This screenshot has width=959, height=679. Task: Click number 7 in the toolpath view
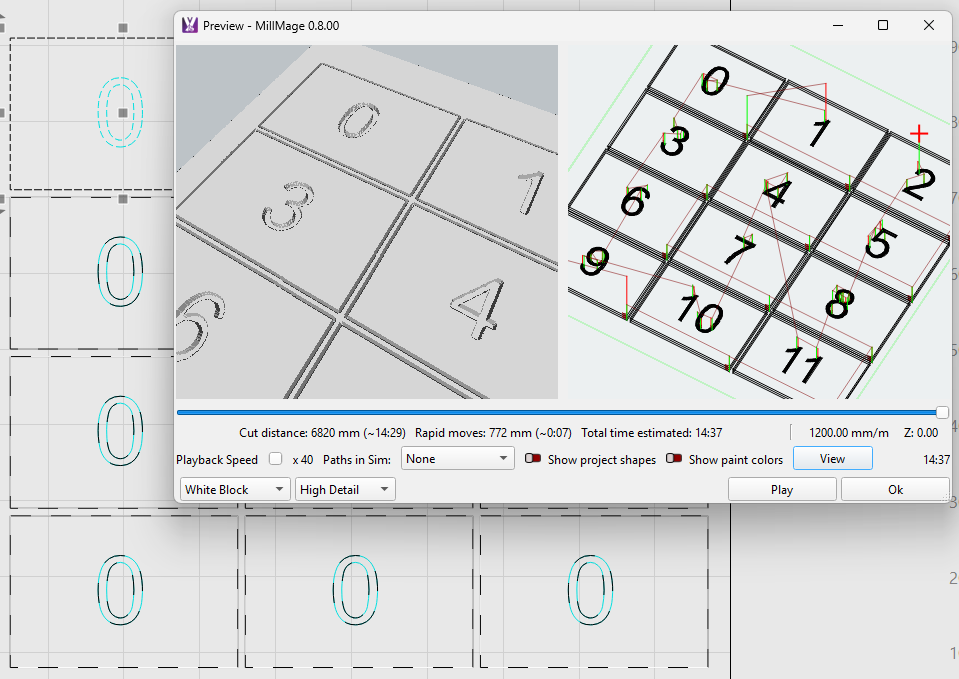coord(741,249)
